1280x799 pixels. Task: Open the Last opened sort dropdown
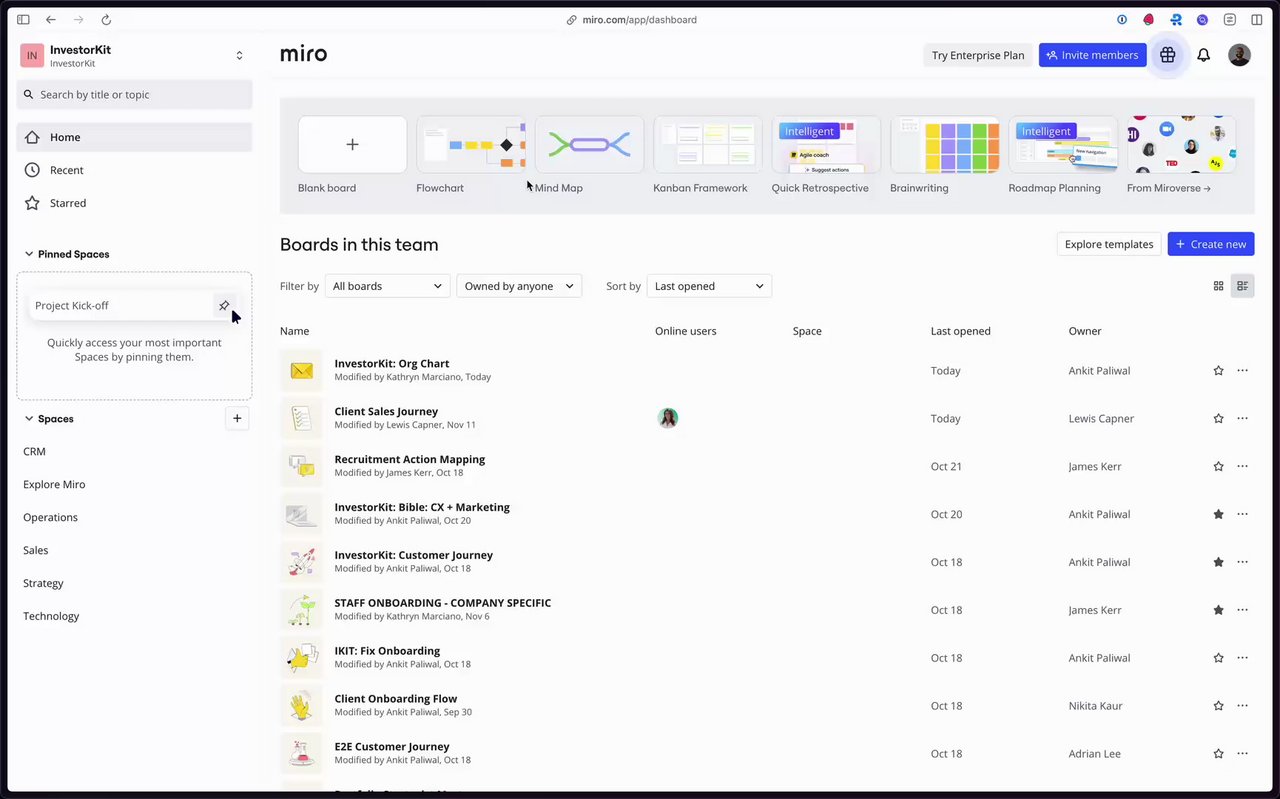tap(709, 286)
